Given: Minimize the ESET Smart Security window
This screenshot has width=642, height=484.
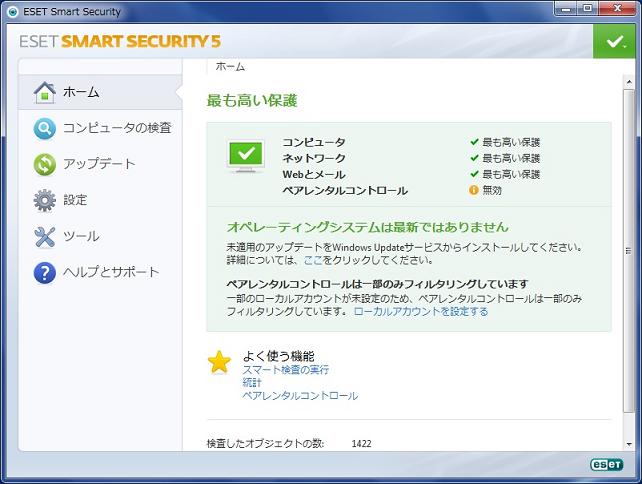Looking at the screenshot, I should click(567, 8).
